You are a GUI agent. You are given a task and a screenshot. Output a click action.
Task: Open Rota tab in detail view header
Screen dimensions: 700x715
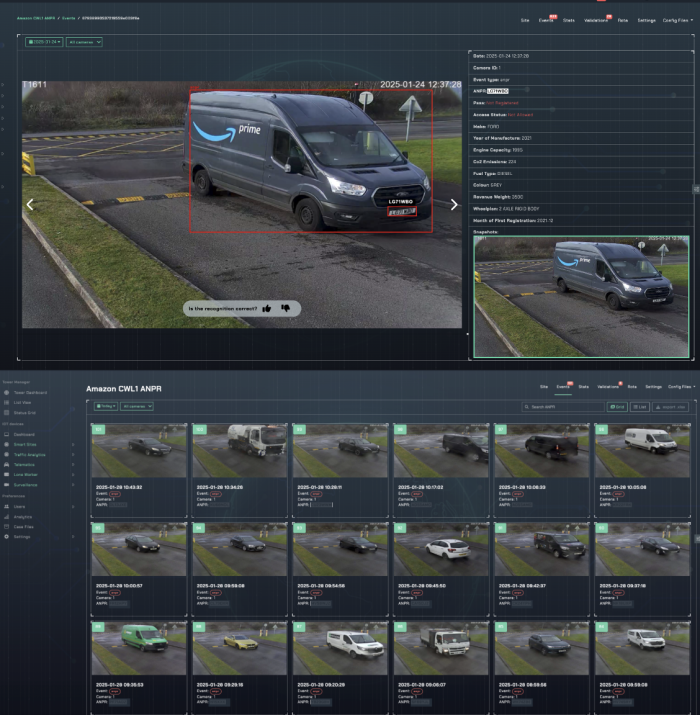(x=622, y=21)
